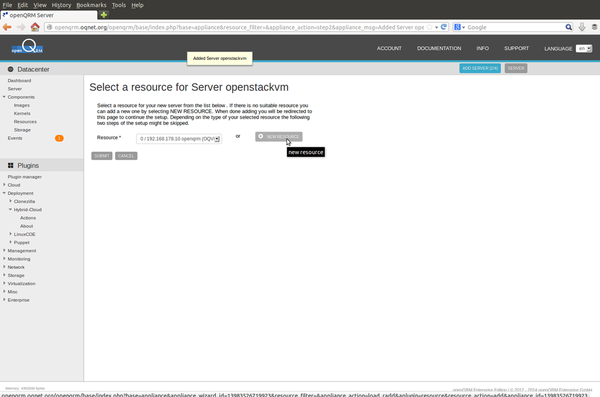The height and width of the screenshot is (397, 600).
Task: Go to Dashboard in sidebar
Action: tap(19, 81)
